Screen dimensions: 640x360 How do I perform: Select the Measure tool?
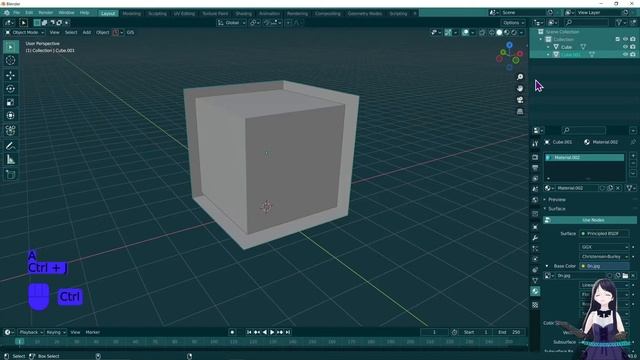[10, 160]
